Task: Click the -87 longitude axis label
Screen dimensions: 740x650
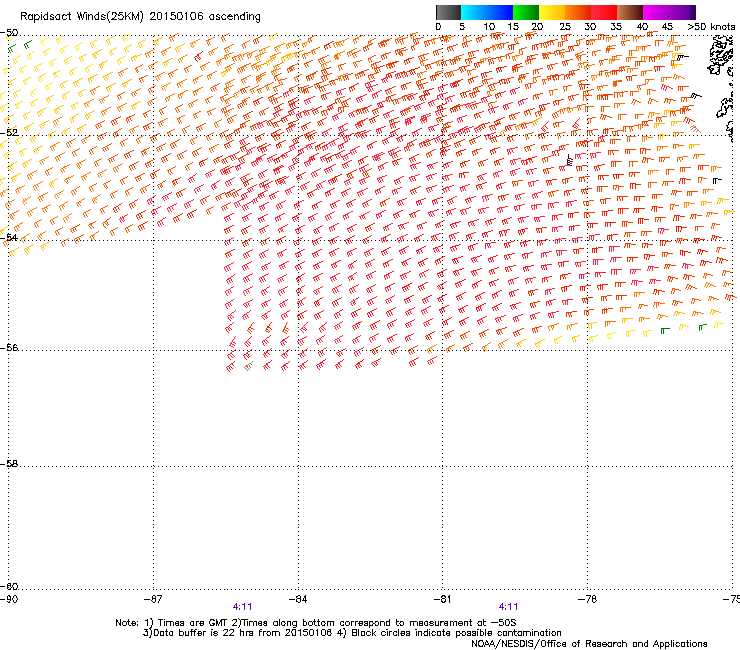Action: [153, 599]
